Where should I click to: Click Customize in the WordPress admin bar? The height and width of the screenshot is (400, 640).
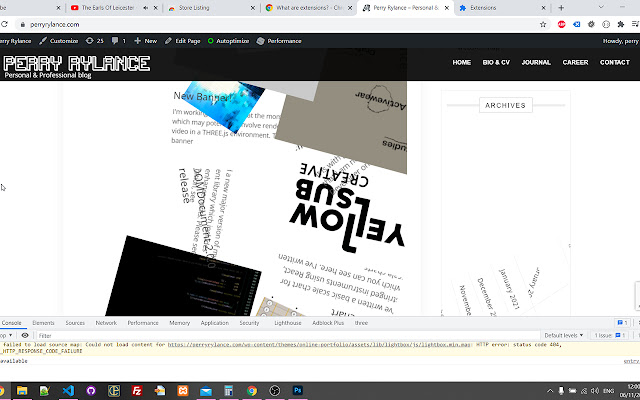click(x=59, y=41)
